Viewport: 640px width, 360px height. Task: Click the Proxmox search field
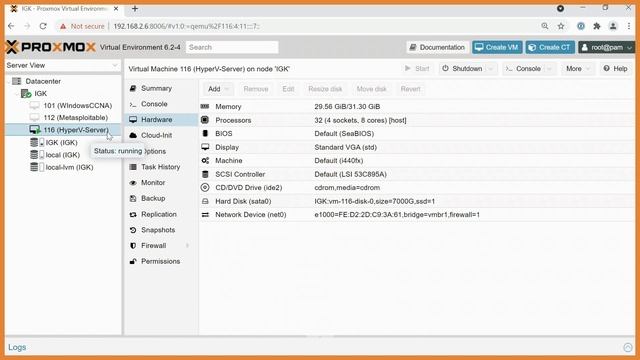[232, 47]
